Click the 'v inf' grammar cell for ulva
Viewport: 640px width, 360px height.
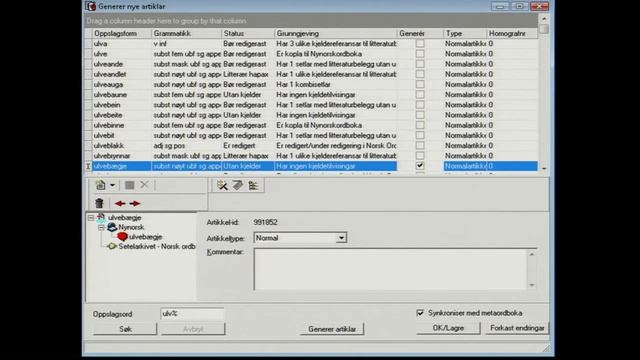coord(186,43)
